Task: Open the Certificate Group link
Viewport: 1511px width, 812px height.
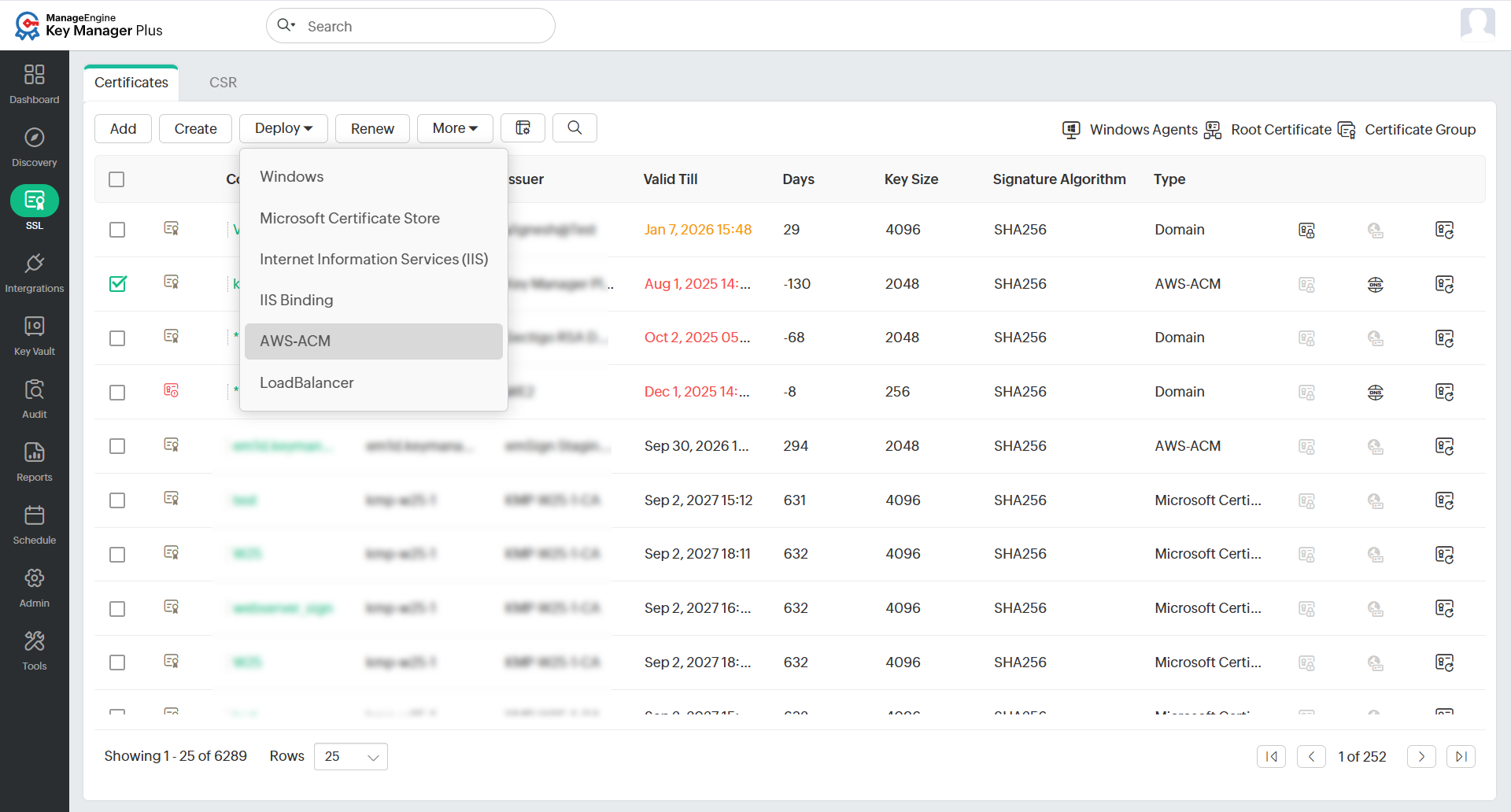Action: 1407,130
